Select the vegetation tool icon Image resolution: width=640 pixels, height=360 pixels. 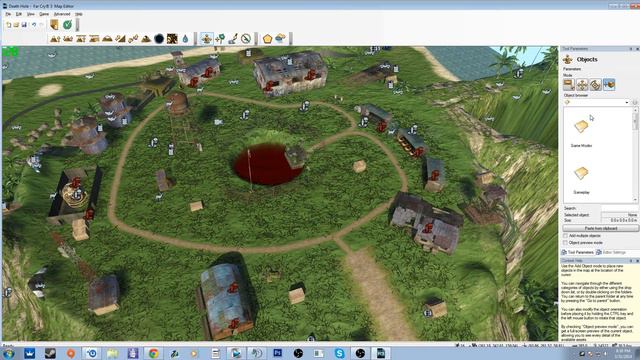220,39
